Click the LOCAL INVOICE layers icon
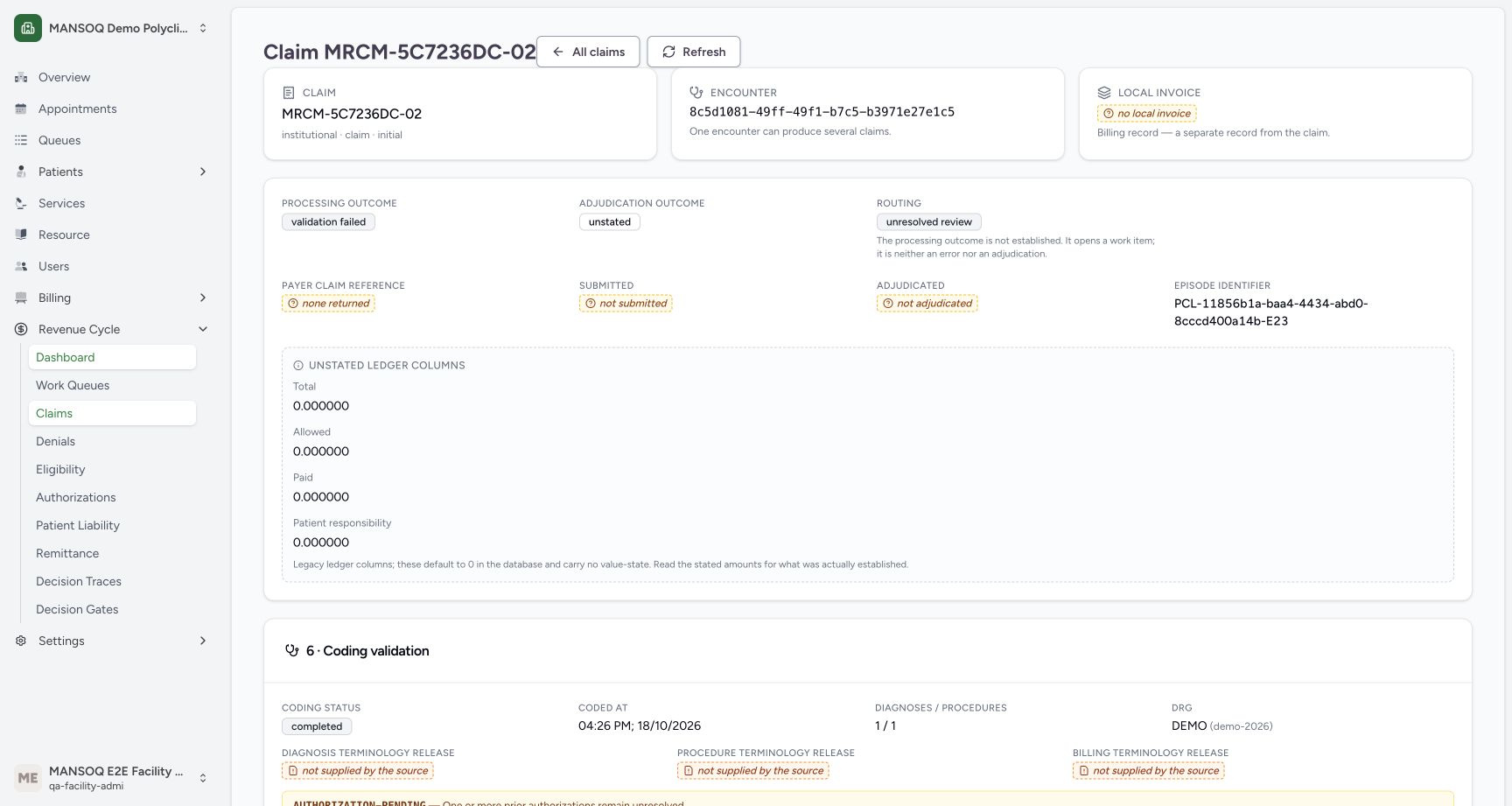1512x806 pixels. click(x=1104, y=93)
